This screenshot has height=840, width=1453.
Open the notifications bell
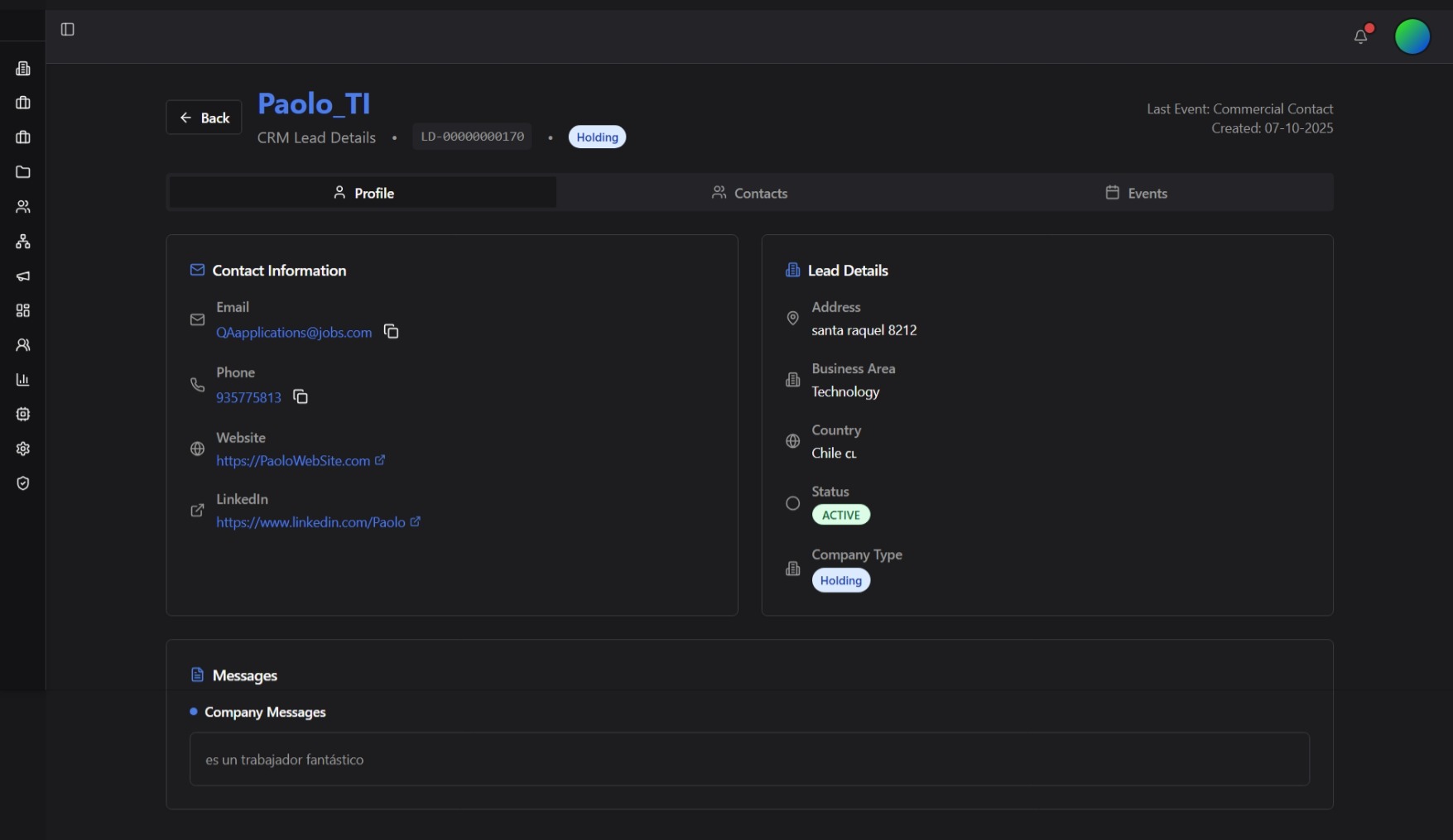click(x=1360, y=36)
